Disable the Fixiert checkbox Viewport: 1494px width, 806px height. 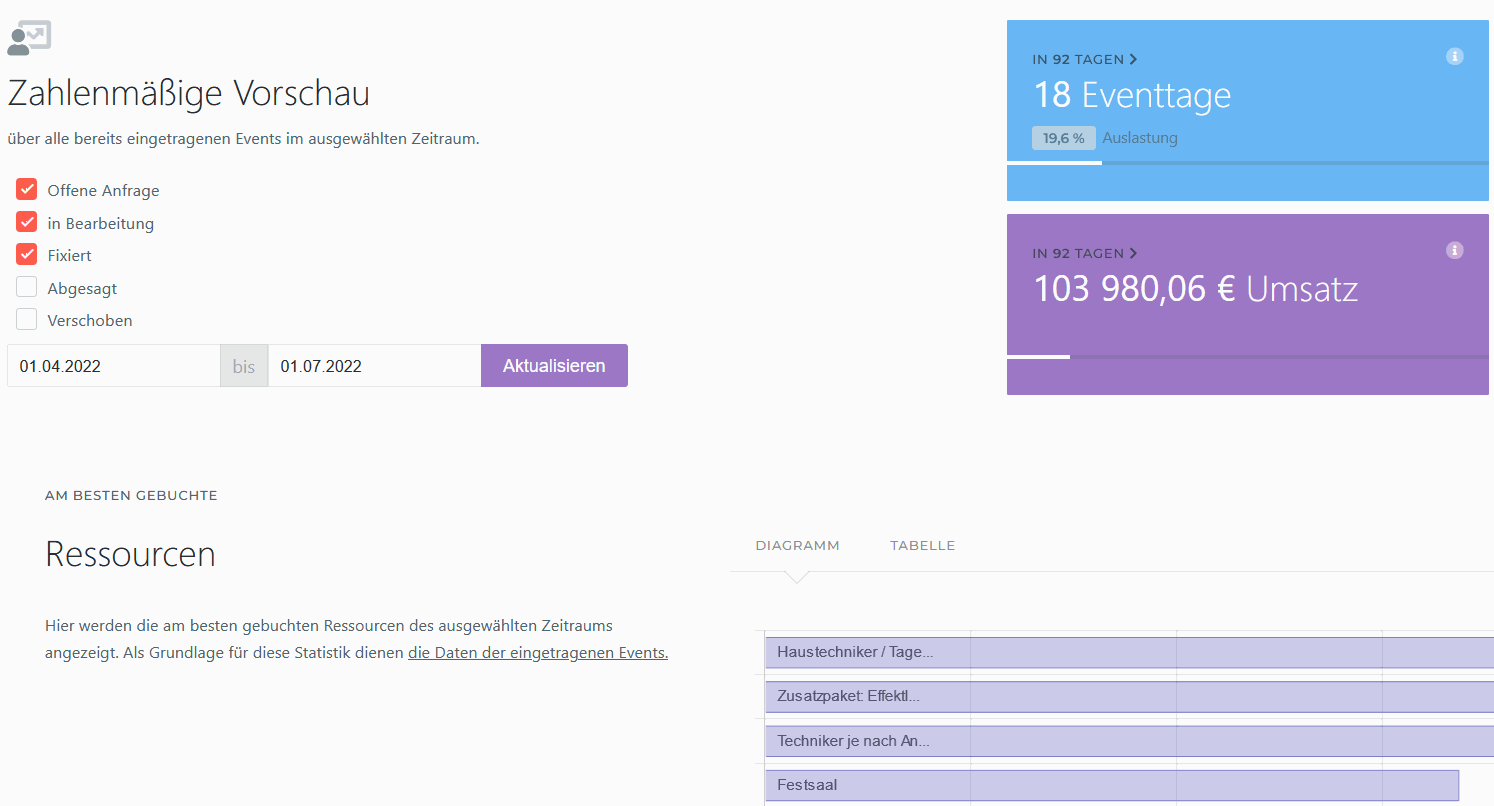(27, 254)
